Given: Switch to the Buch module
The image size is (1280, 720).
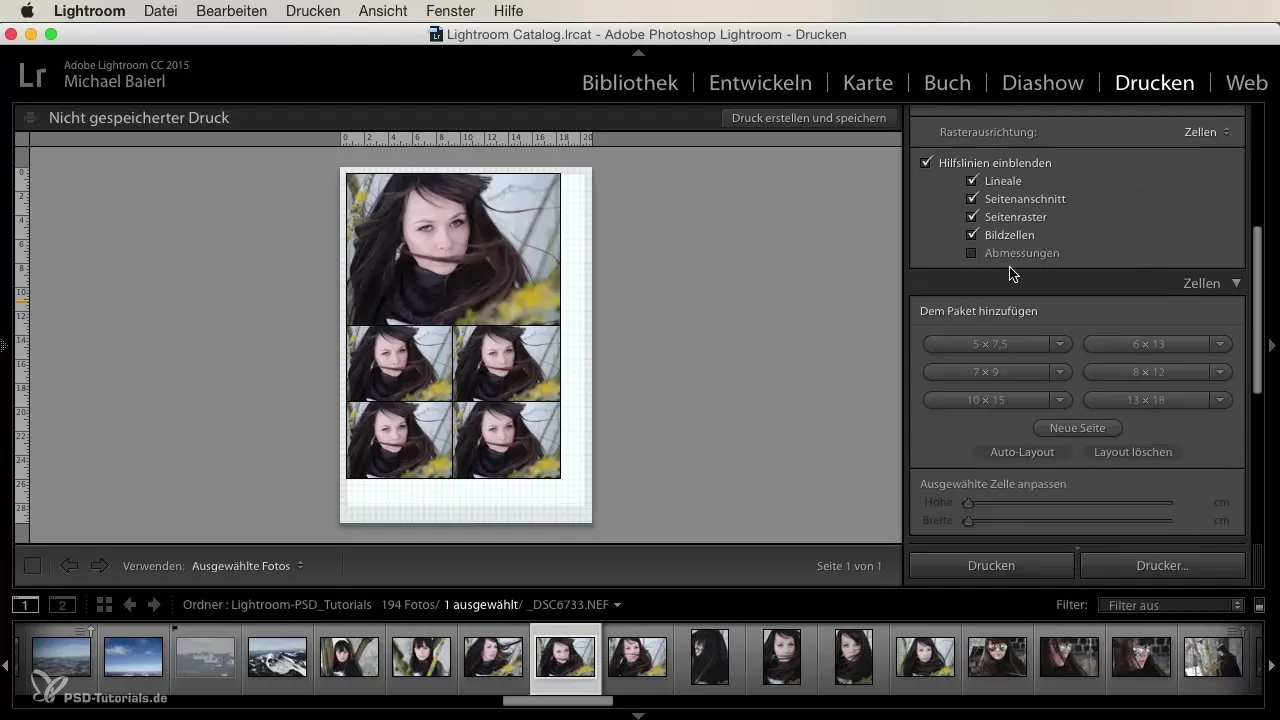Looking at the screenshot, I should (946, 83).
